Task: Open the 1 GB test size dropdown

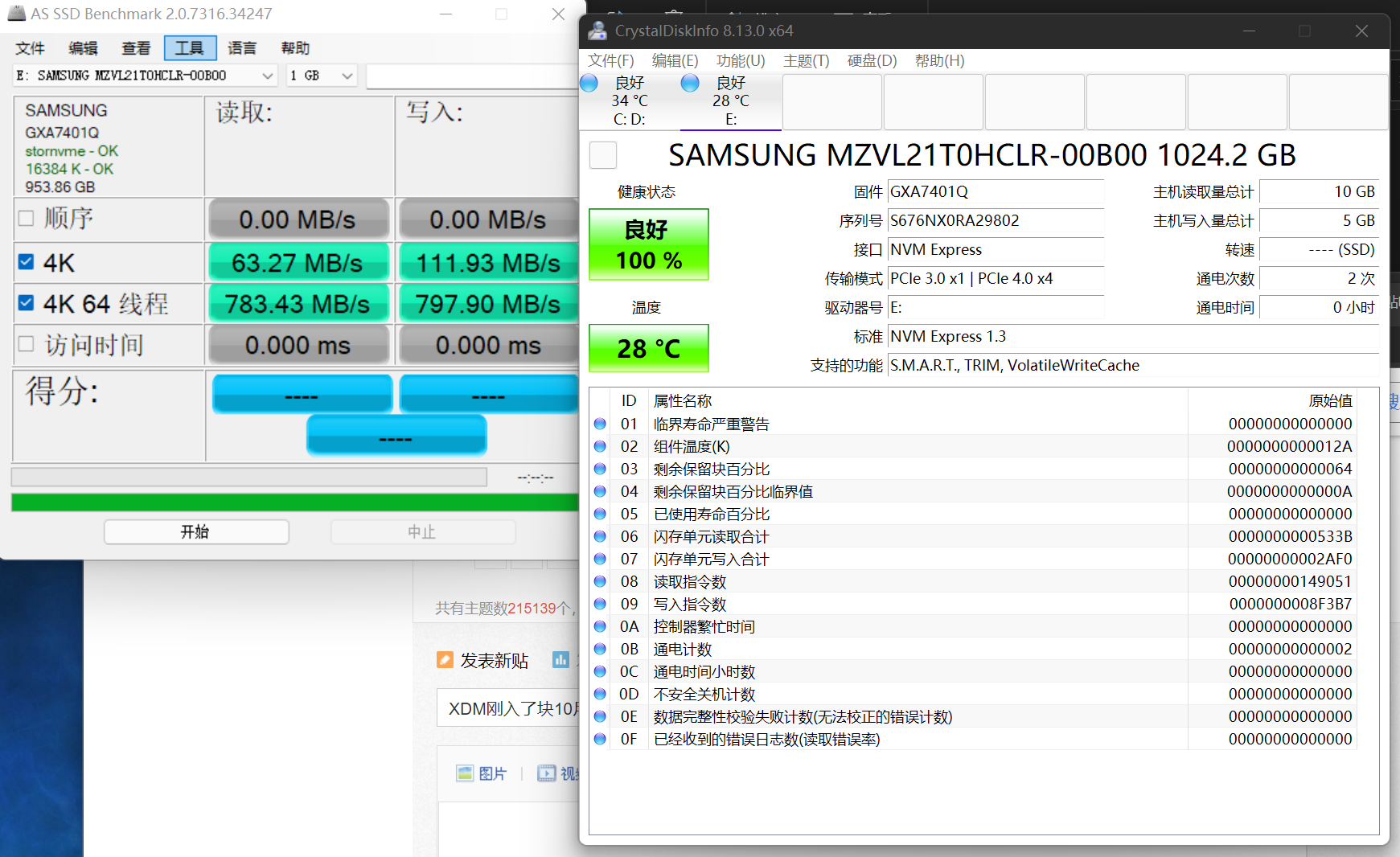Action: pos(322,76)
